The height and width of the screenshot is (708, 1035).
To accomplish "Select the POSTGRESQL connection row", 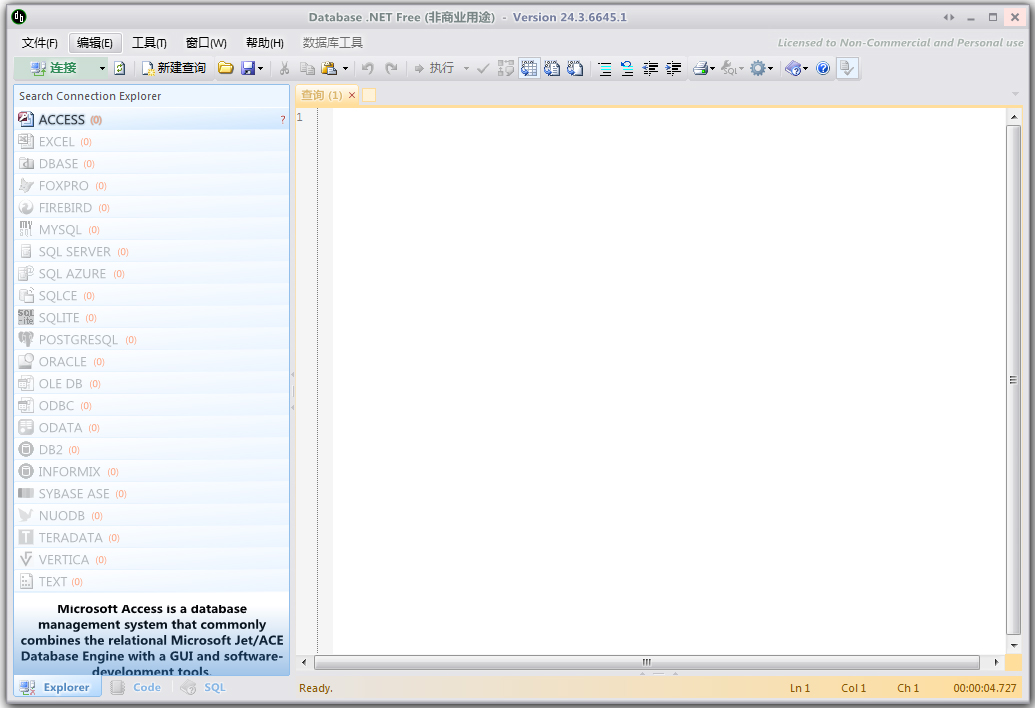I will [152, 340].
